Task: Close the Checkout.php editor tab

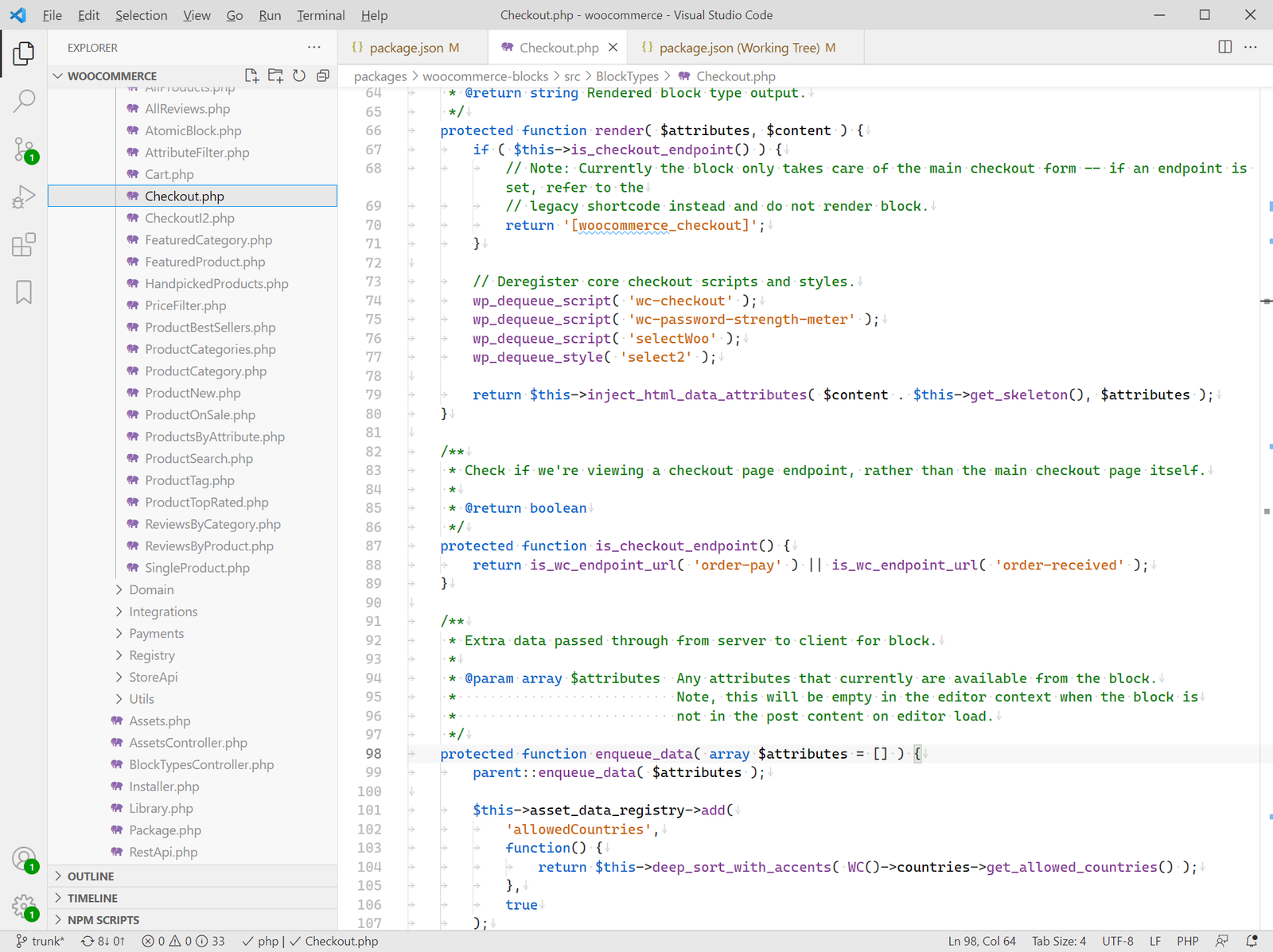Action: [x=613, y=48]
